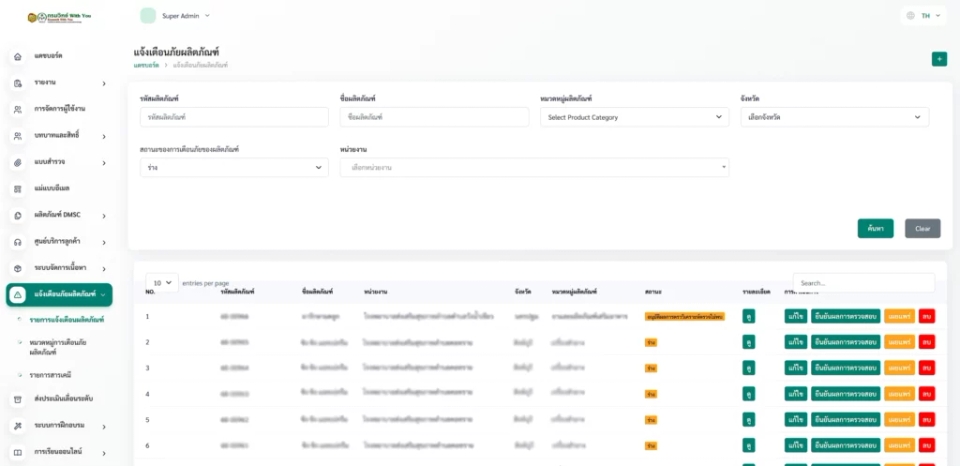Viewport: 960px width, 466px height.
Task: Click the warning triangle product alert icon
Action: [18, 295]
